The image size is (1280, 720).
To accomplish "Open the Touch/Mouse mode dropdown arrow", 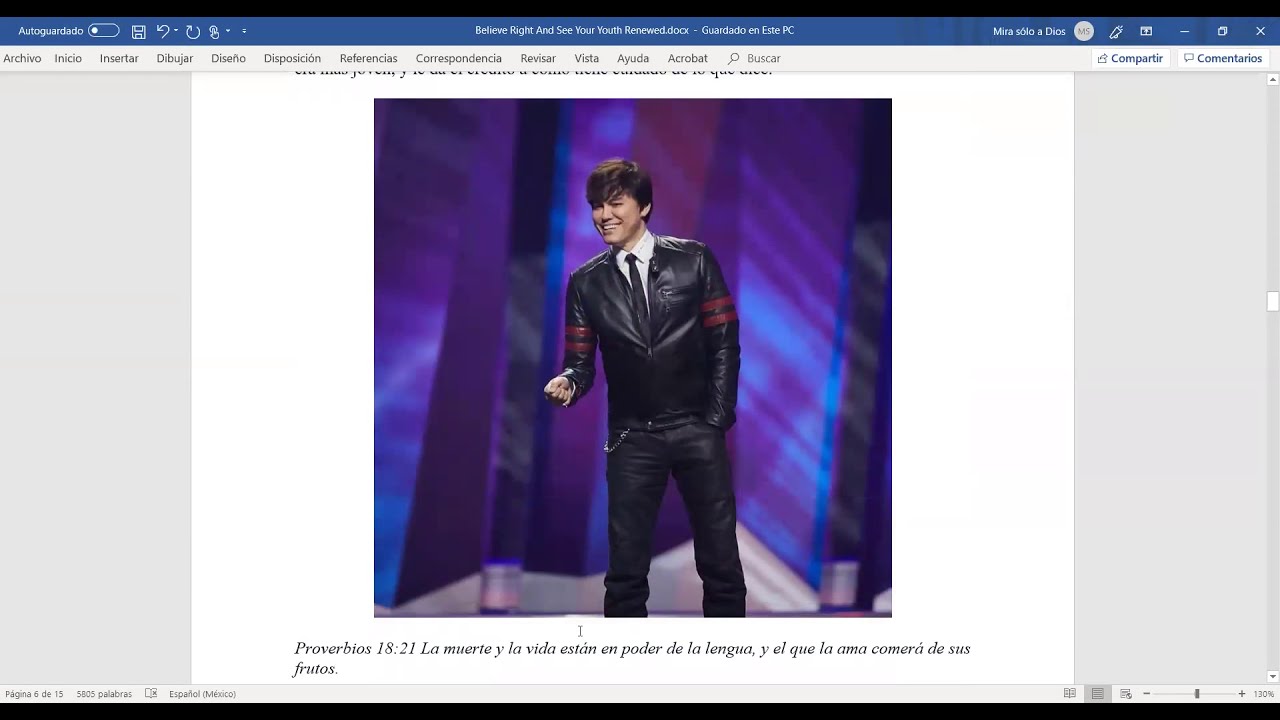I will 228,31.
